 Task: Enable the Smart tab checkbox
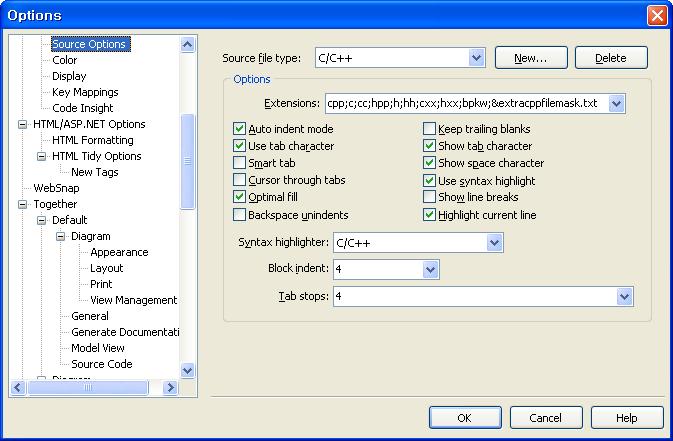pos(240,163)
